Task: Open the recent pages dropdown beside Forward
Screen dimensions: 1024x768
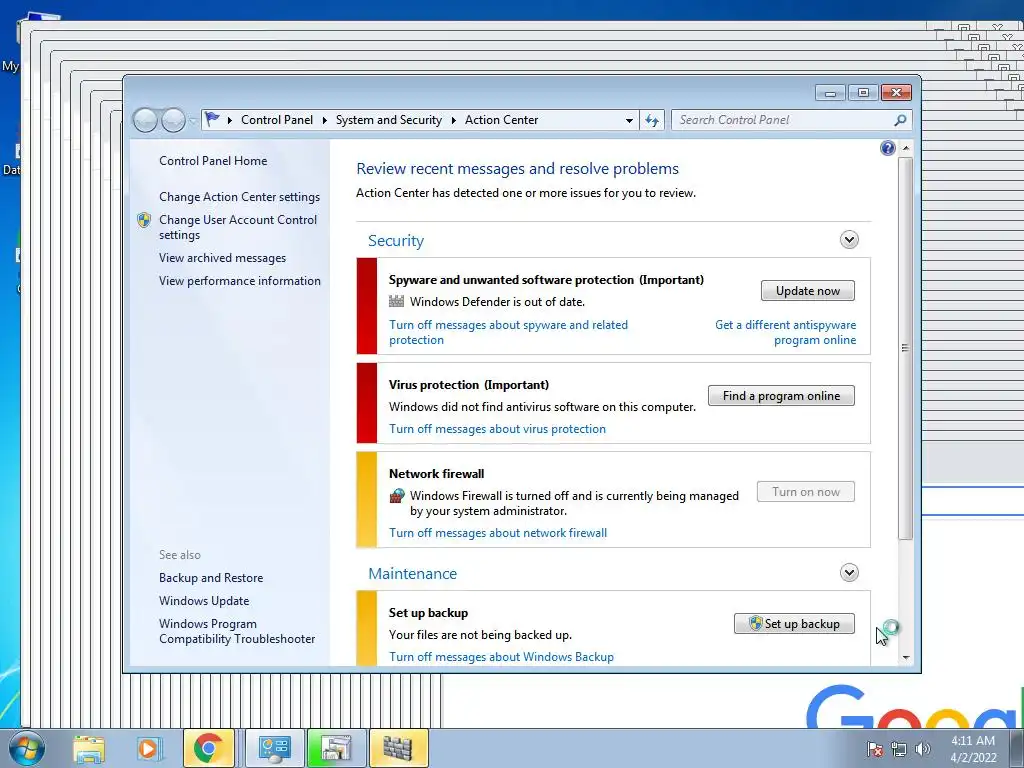Action: click(193, 121)
